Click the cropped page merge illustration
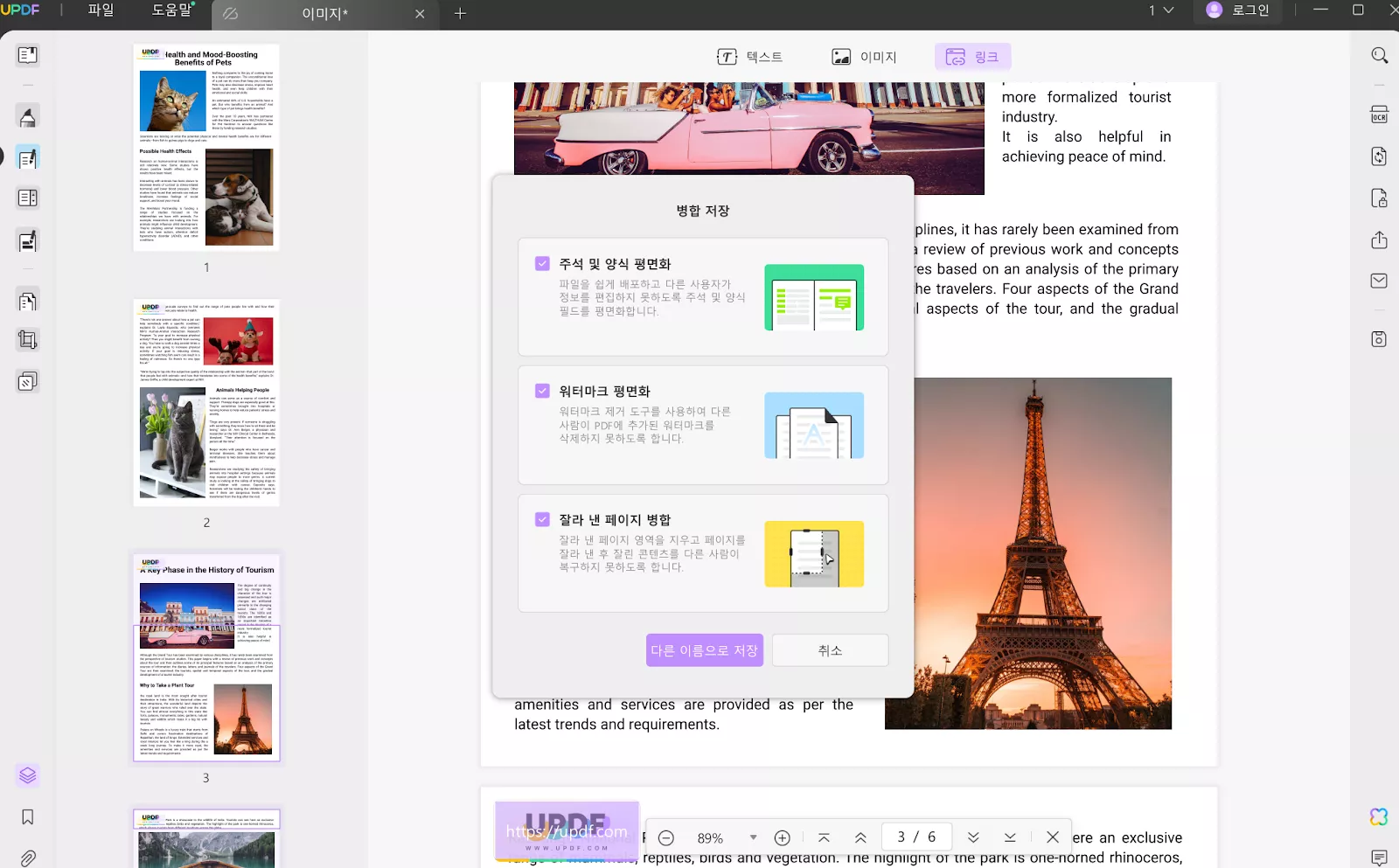 [814, 554]
